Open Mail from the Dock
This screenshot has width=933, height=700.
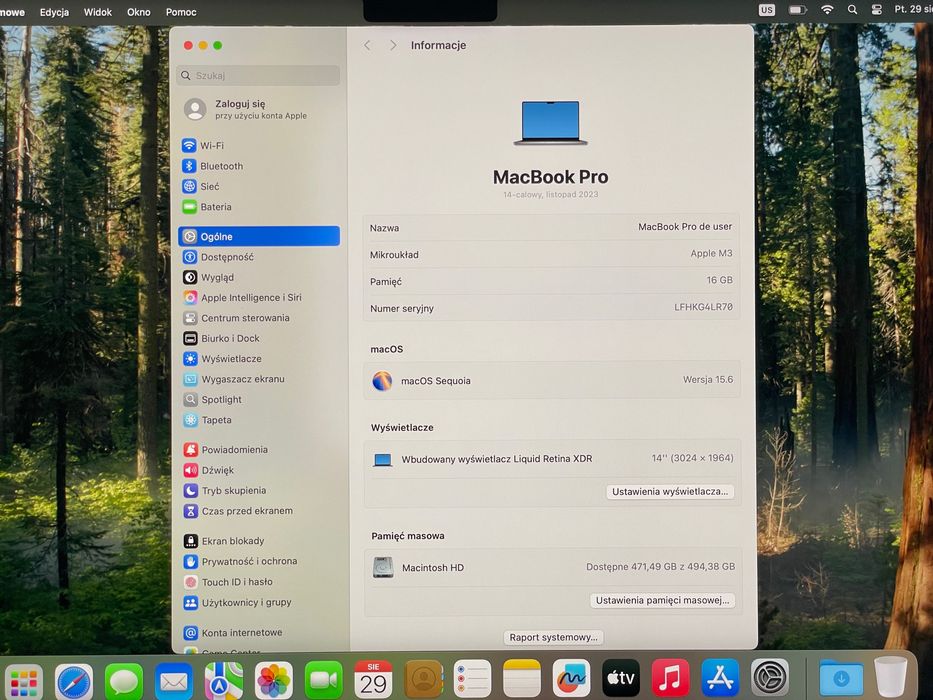click(x=174, y=681)
